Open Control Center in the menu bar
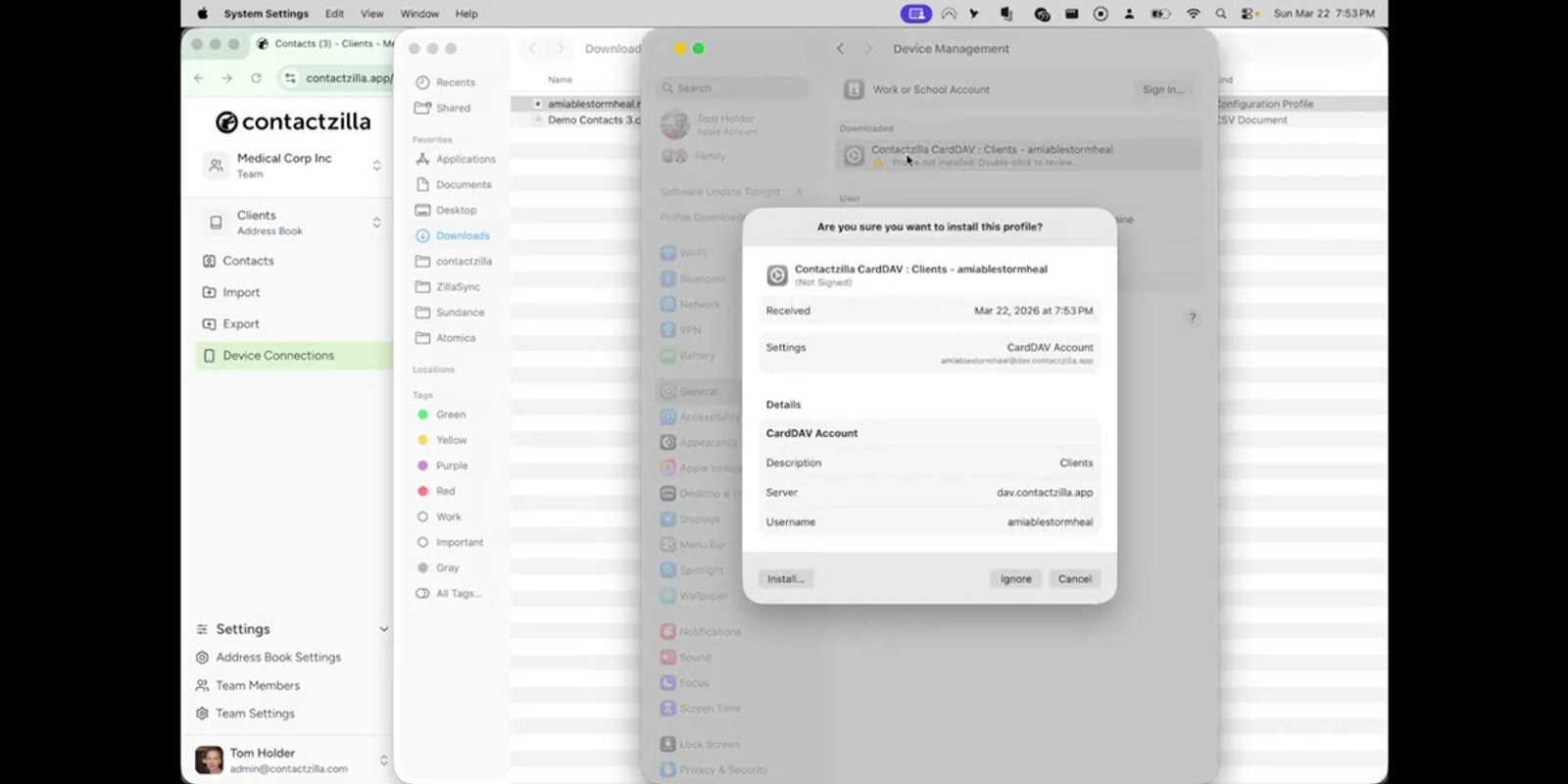 pos(1249,14)
